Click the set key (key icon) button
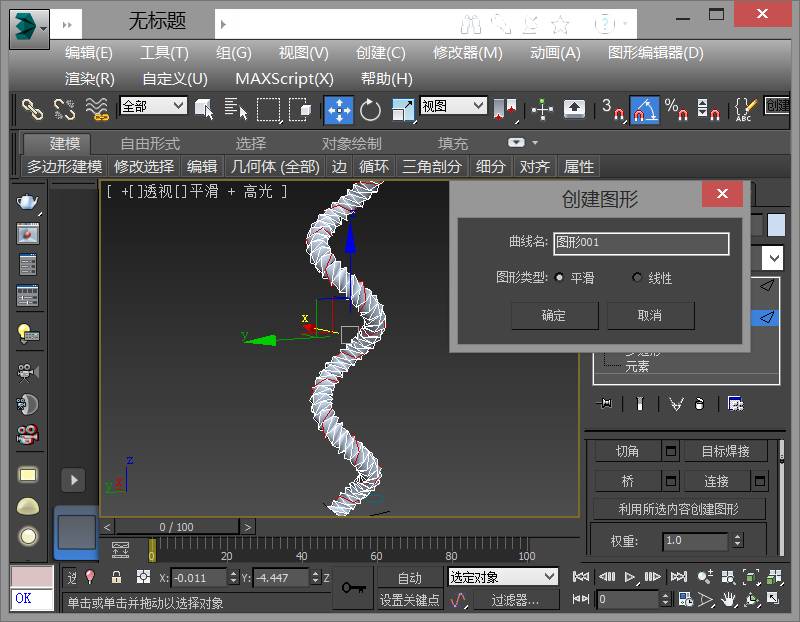This screenshot has height=622, width=800. (x=354, y=588)
